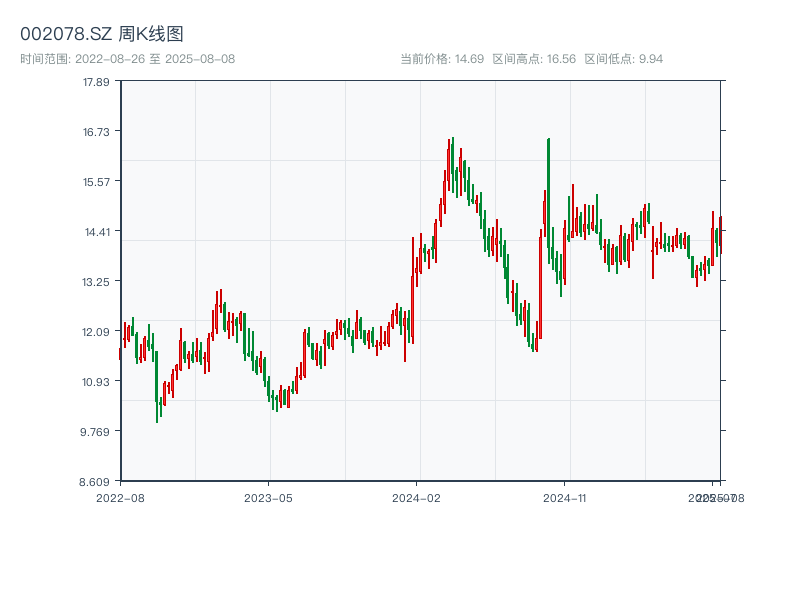Click the 区间低点 9.94 label

click(624, 59)
